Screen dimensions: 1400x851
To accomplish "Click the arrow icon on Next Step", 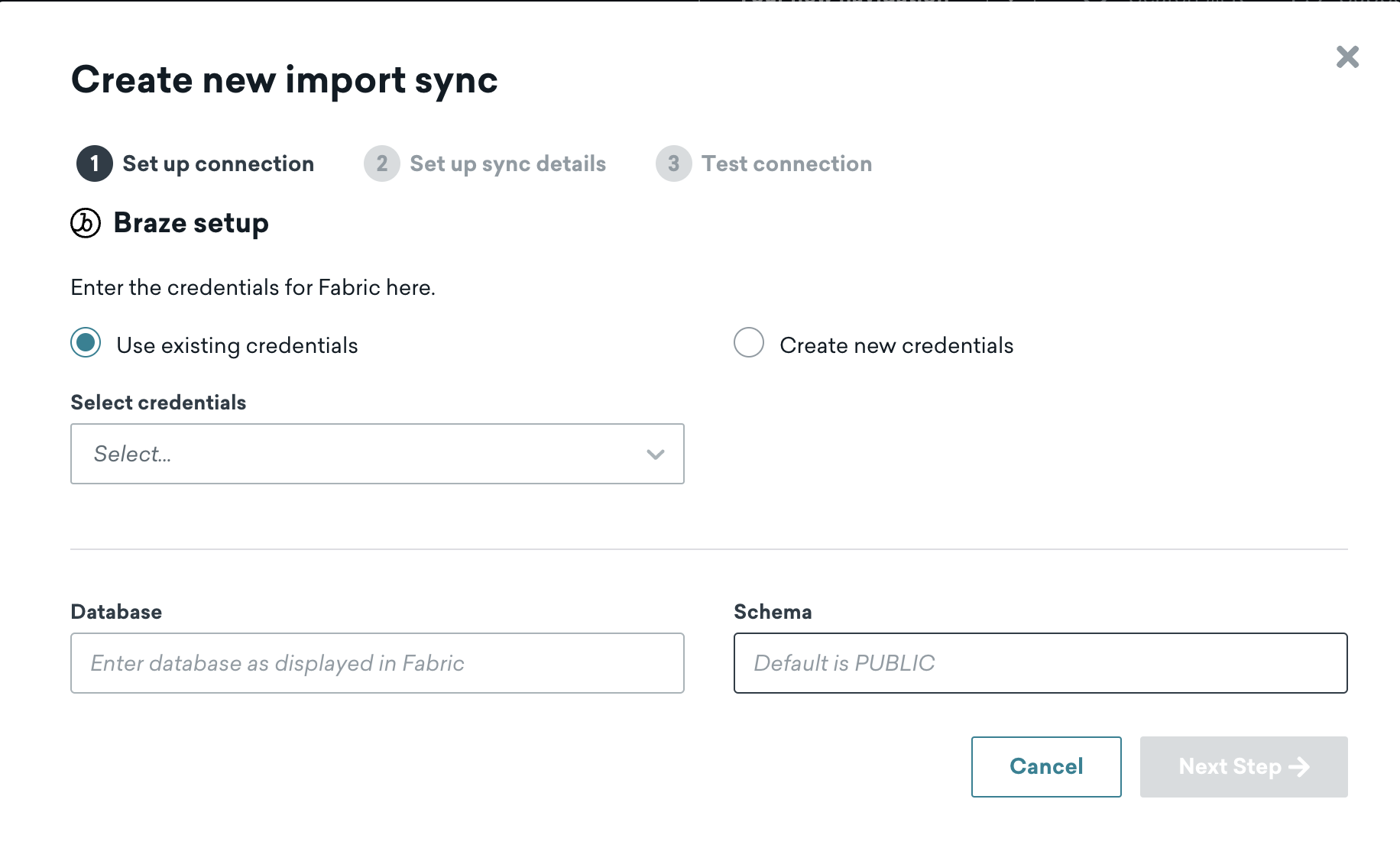I will (1299, 767).
